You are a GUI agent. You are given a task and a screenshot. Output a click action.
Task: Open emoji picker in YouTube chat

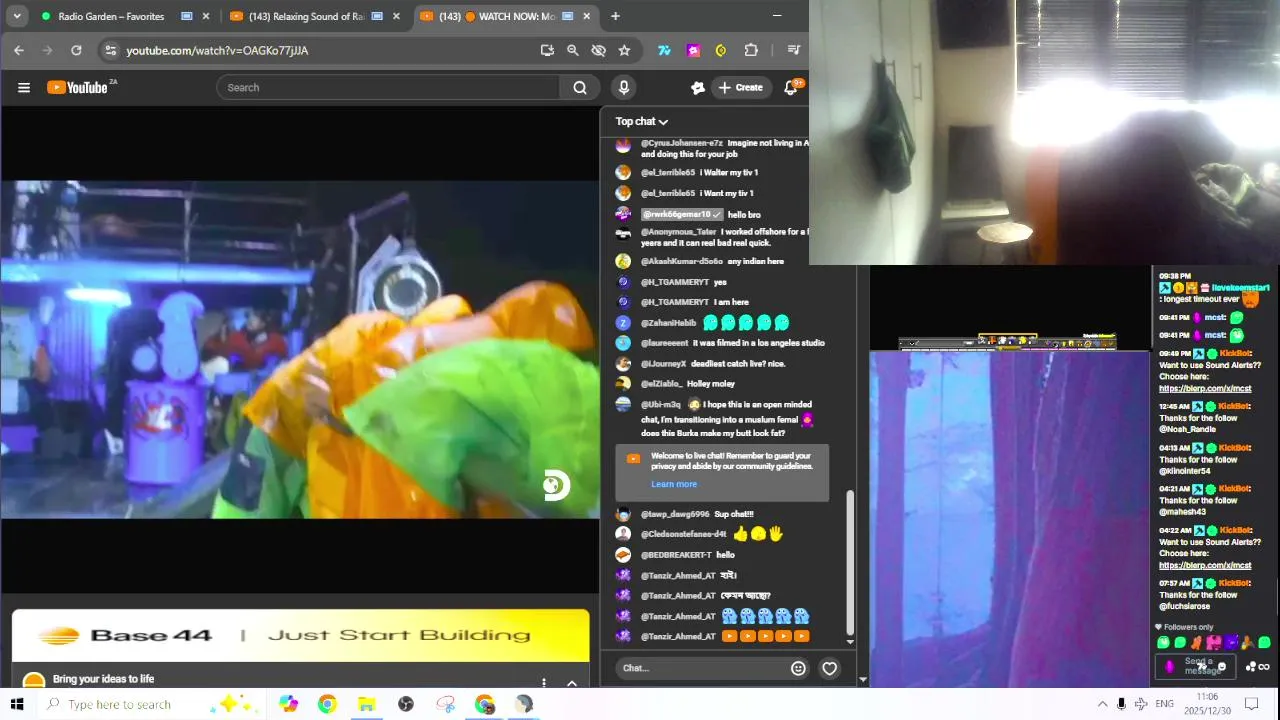tap(798, 668)
